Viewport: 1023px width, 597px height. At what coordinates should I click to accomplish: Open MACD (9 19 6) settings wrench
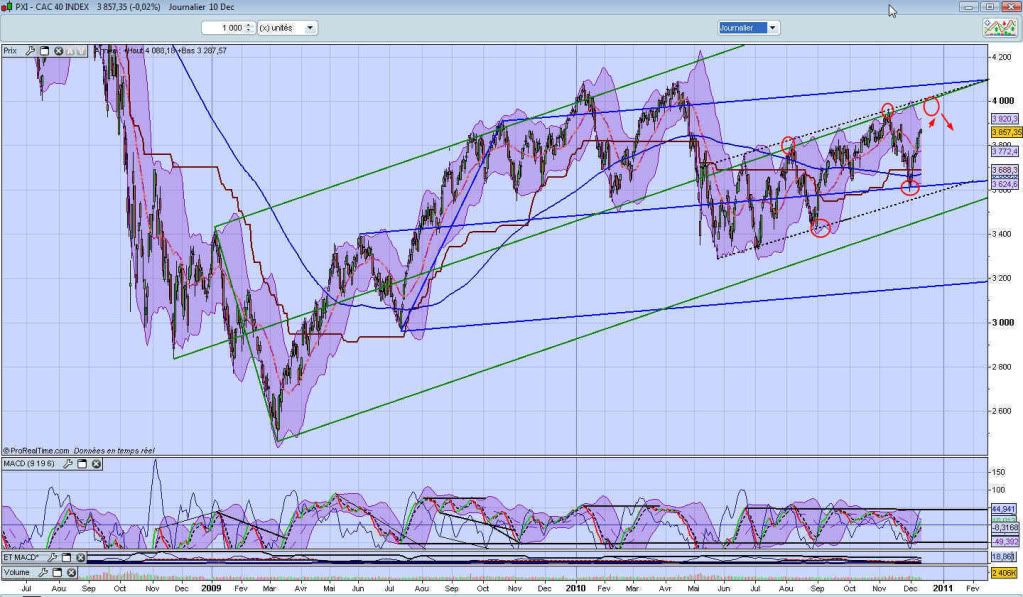pyautogui.click(x=70, y=464)
